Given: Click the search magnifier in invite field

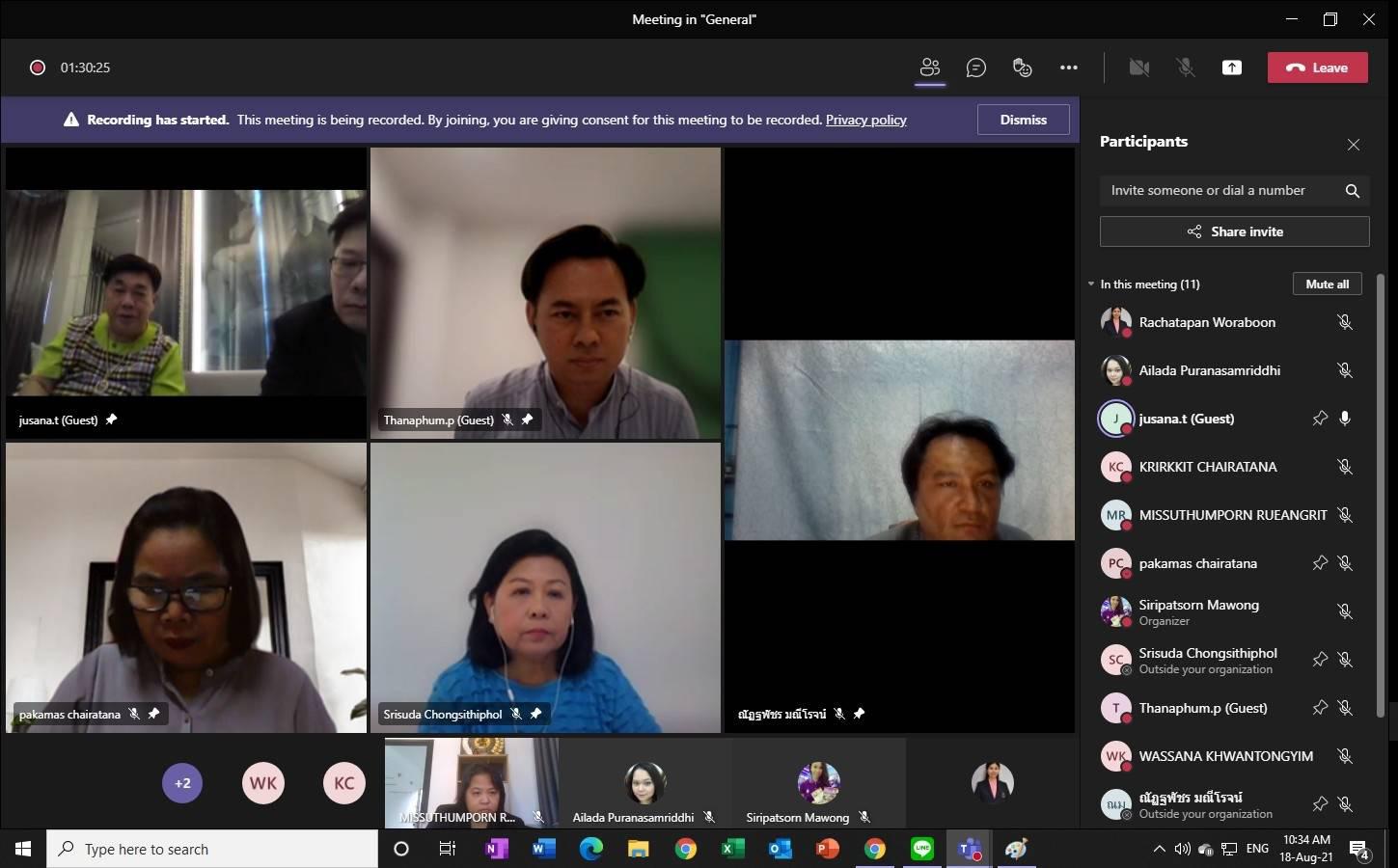Looking at the screenshot, I should pyautogui.click(x=1353, y=191).
